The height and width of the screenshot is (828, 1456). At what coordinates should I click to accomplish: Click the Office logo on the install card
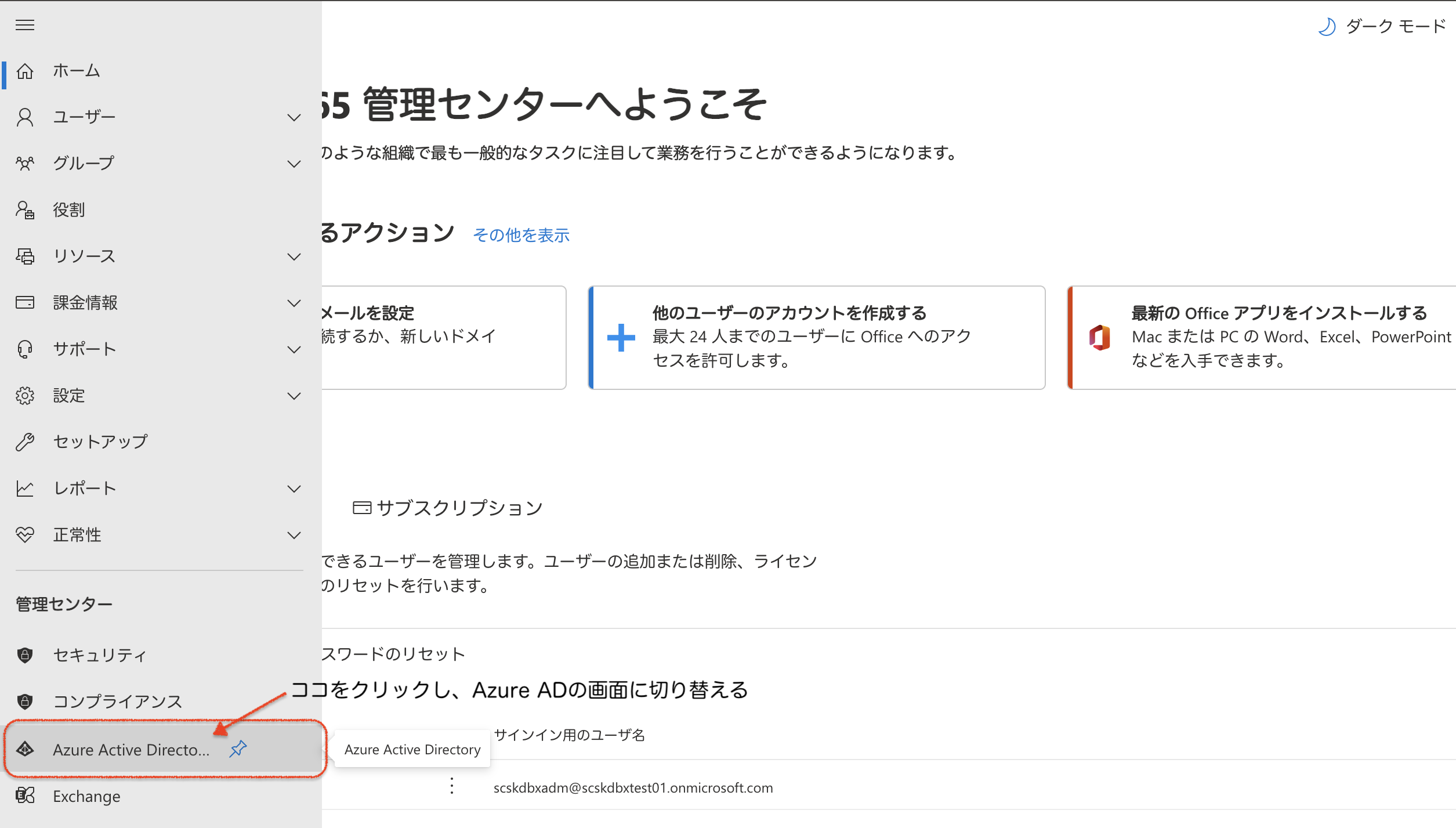coord(1099,338)
